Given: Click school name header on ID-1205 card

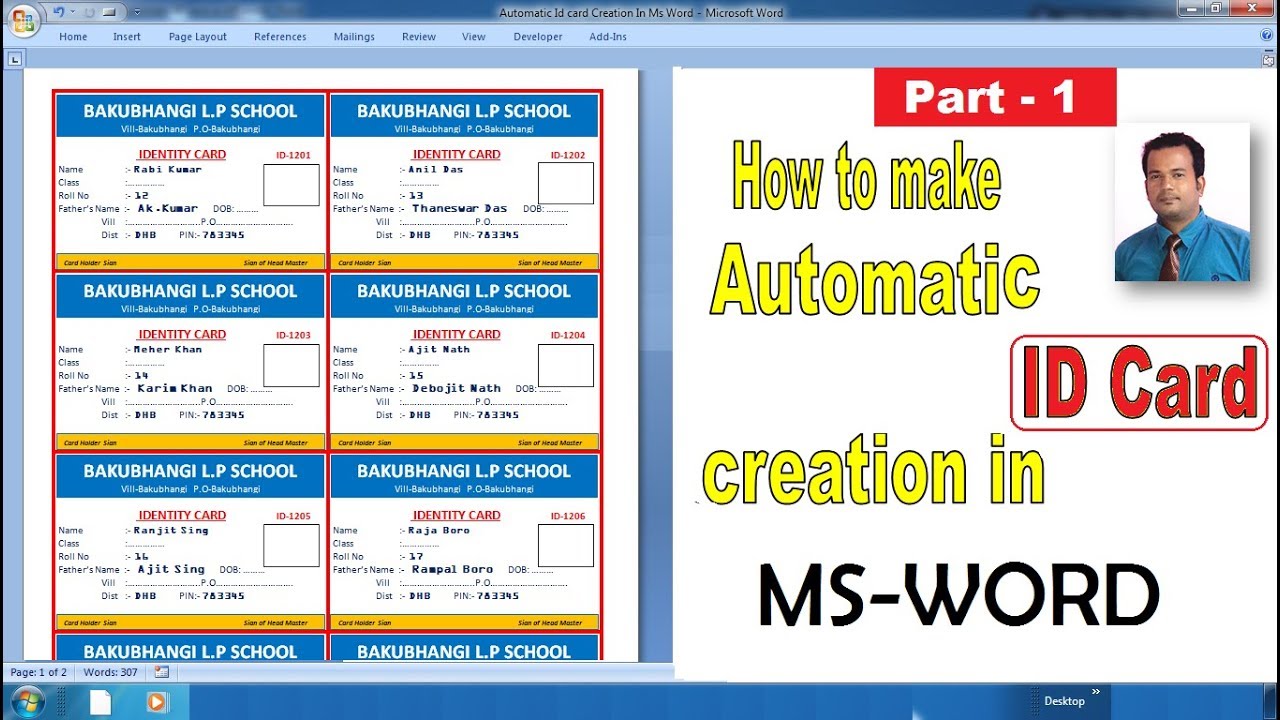Looking at the screenshot, I should [190, 471].
